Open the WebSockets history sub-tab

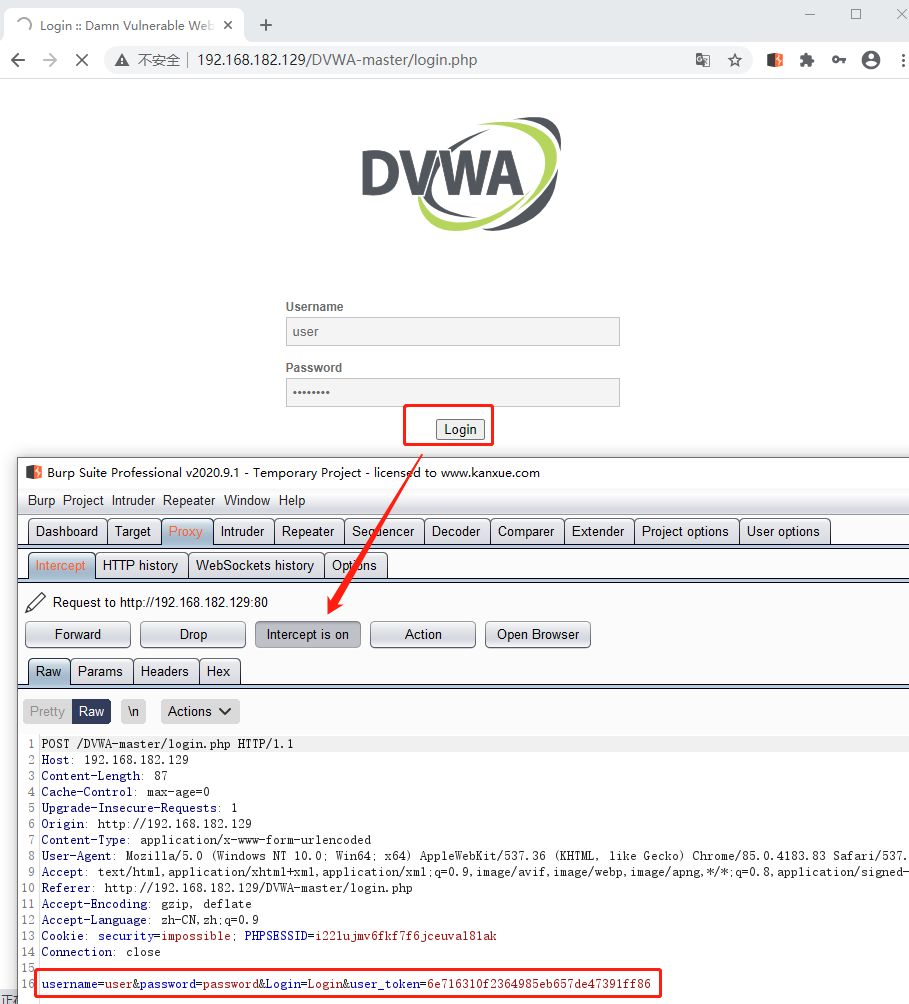tap(255, 565)
